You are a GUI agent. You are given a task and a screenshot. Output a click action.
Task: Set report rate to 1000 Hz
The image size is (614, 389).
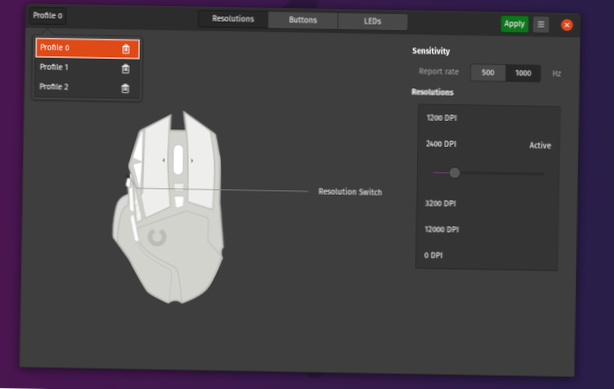click(523, 73)
